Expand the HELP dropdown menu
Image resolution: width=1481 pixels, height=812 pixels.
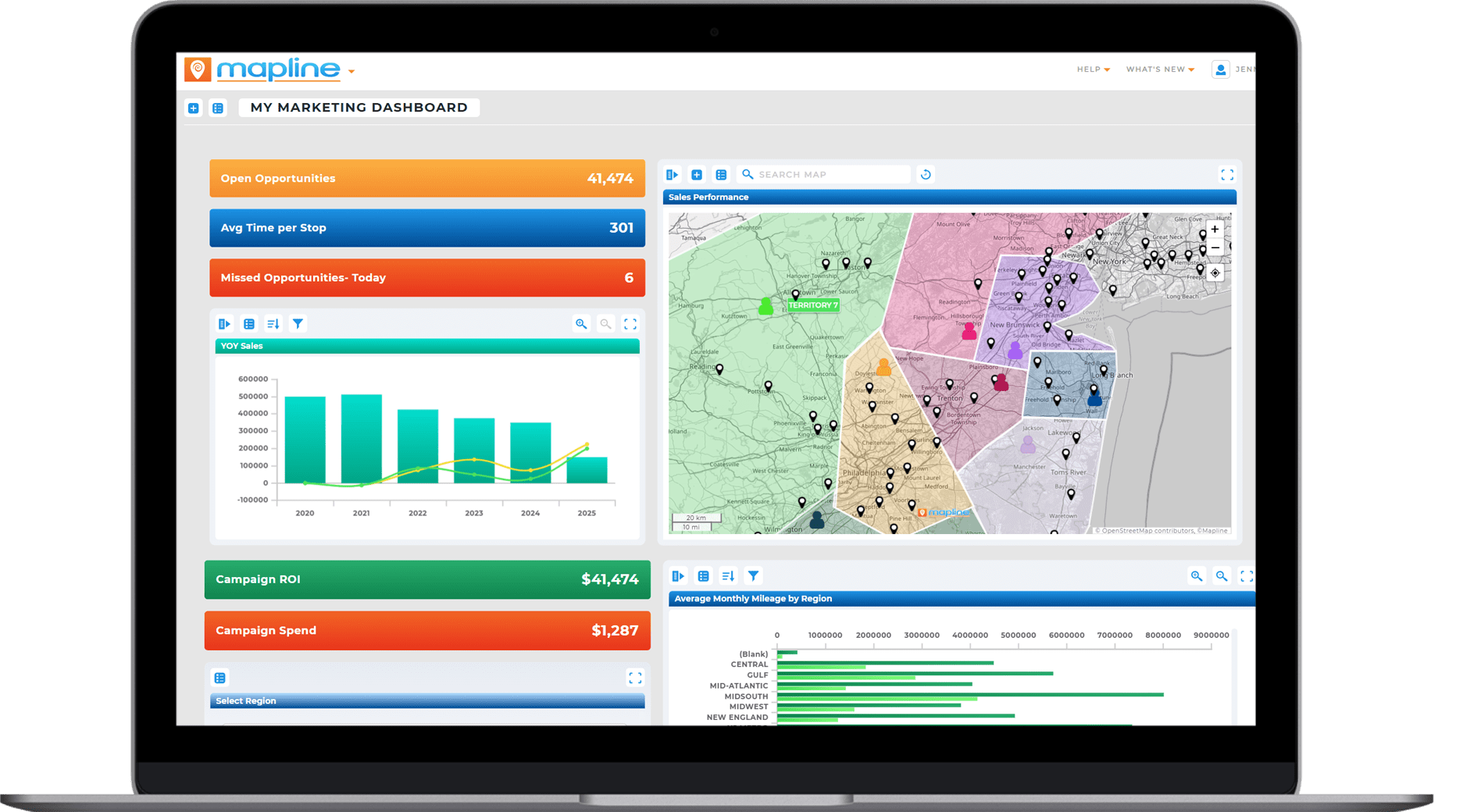(1092, 69)
